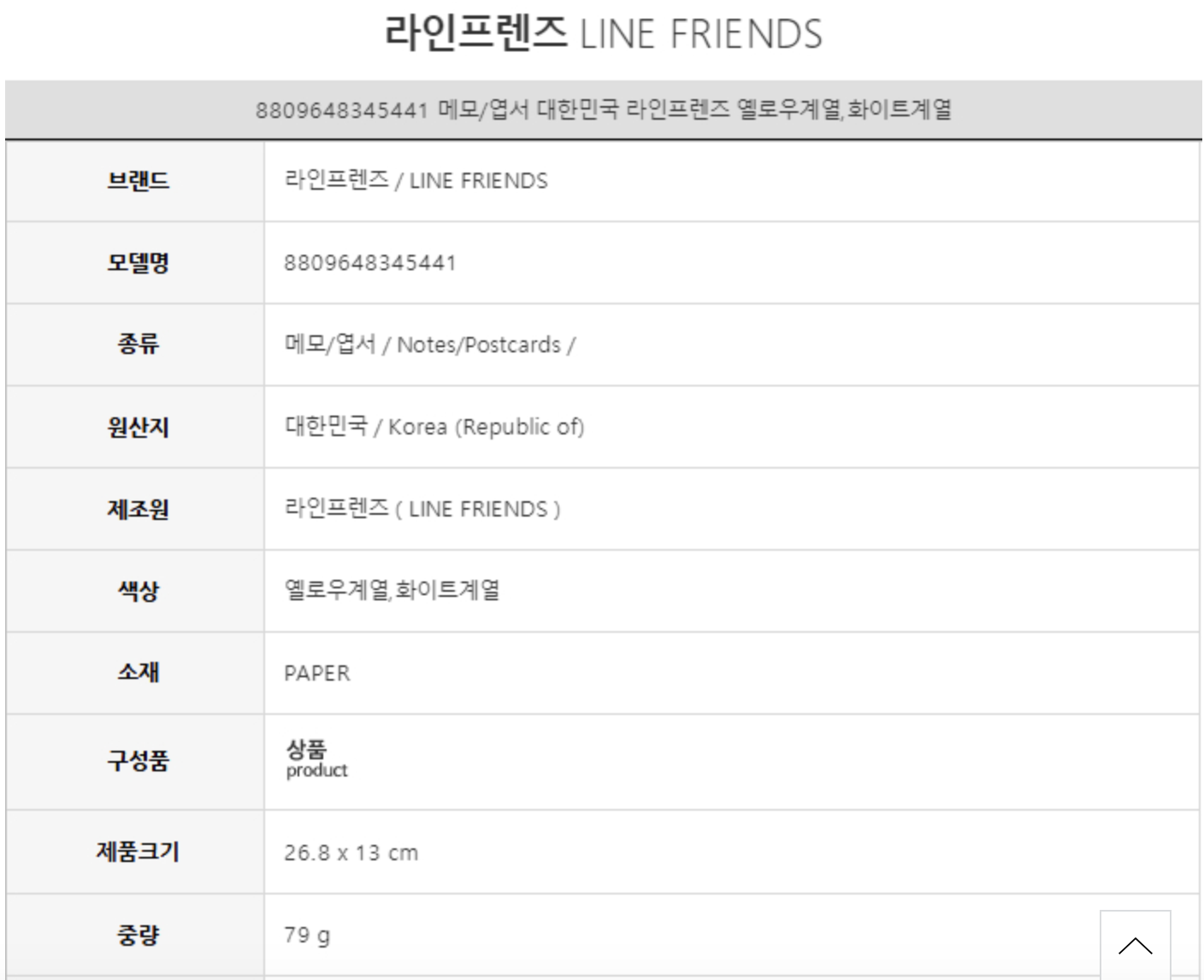Select the 브랜드 row label

point(138,180)
